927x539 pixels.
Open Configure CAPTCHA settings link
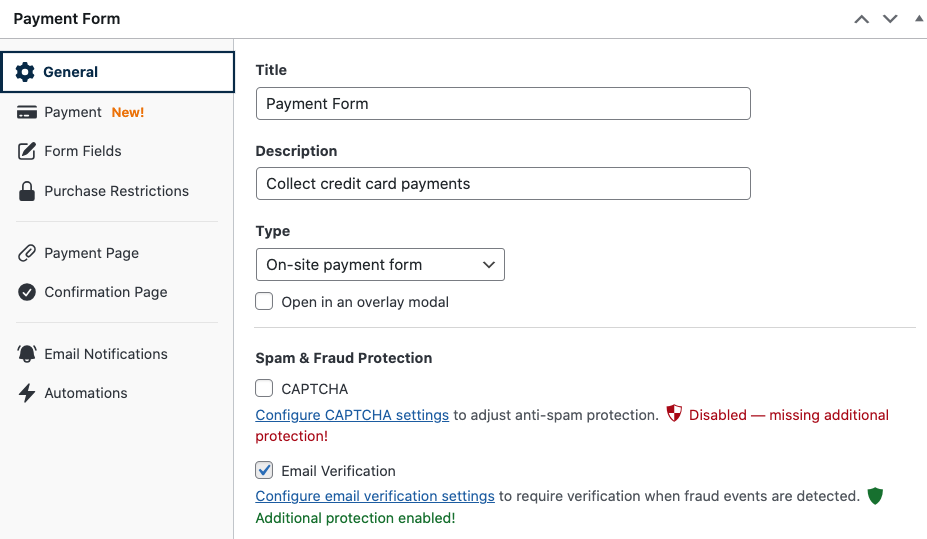click(x=352, y=415)
